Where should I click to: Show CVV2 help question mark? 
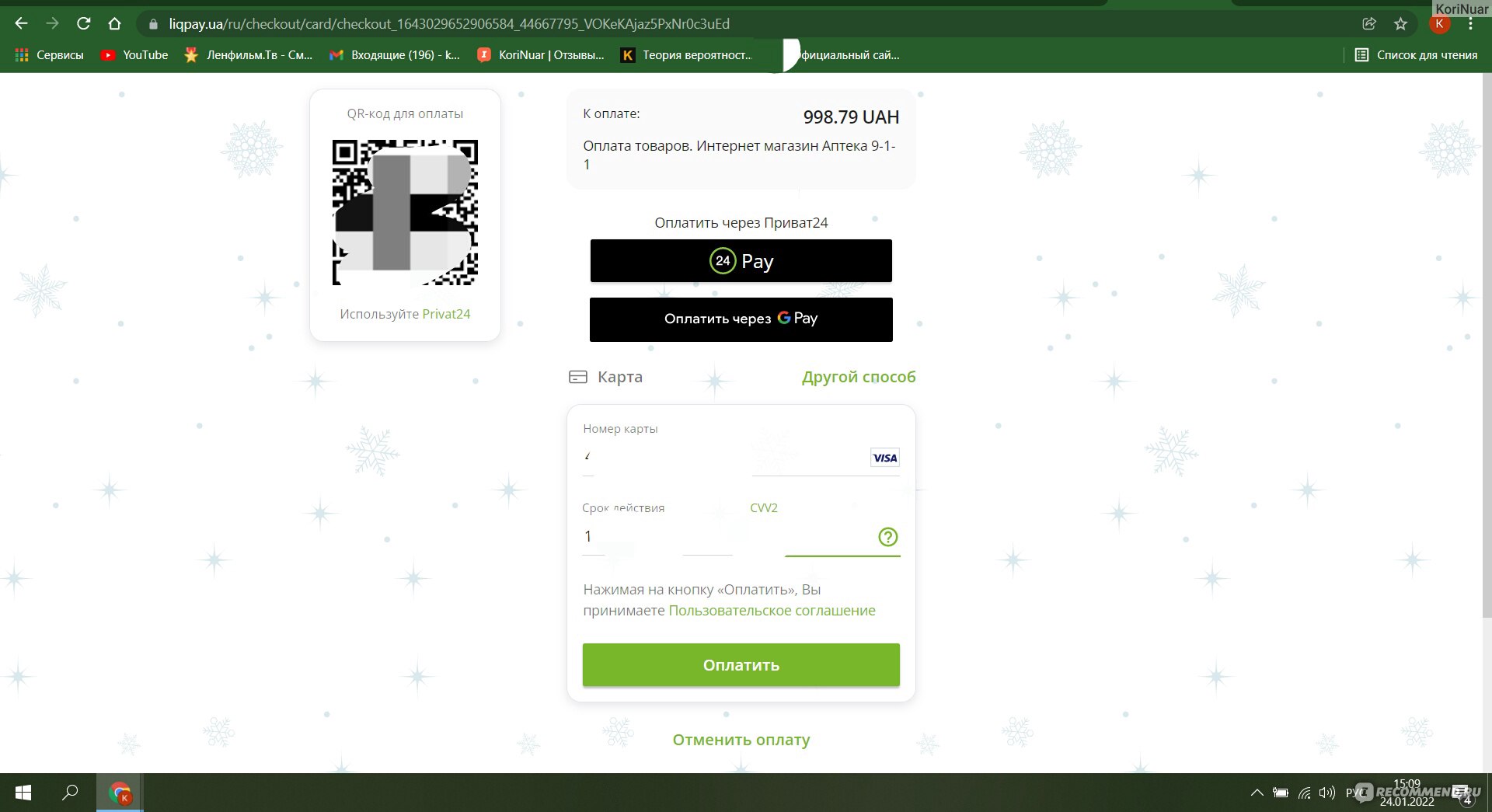[887, 537]
